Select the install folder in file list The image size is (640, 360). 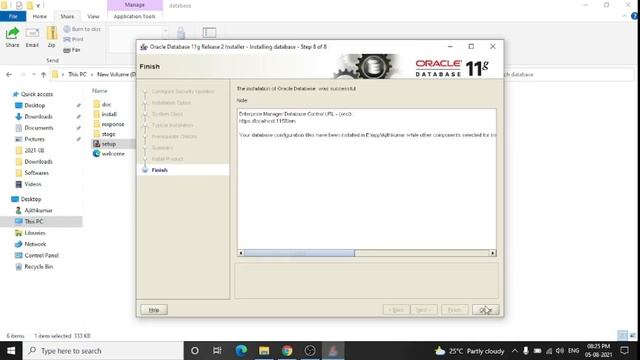tap(109, 114)
